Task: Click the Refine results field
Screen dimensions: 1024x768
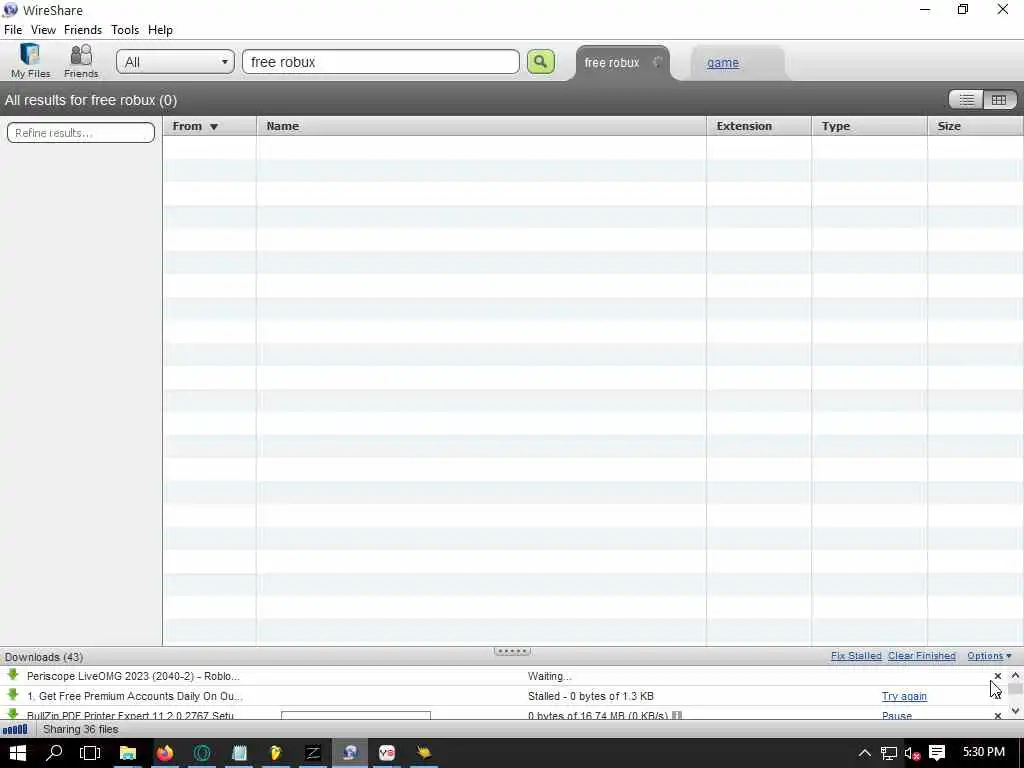Action: (x=81, y=133)
